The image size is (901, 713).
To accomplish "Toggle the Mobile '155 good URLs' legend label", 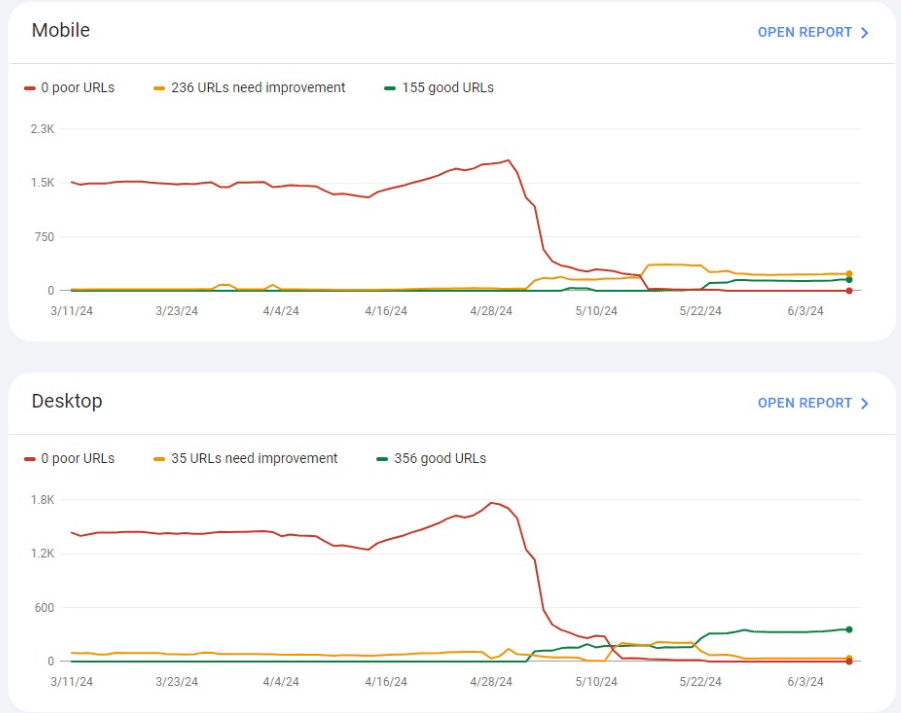I will (447, 88).
